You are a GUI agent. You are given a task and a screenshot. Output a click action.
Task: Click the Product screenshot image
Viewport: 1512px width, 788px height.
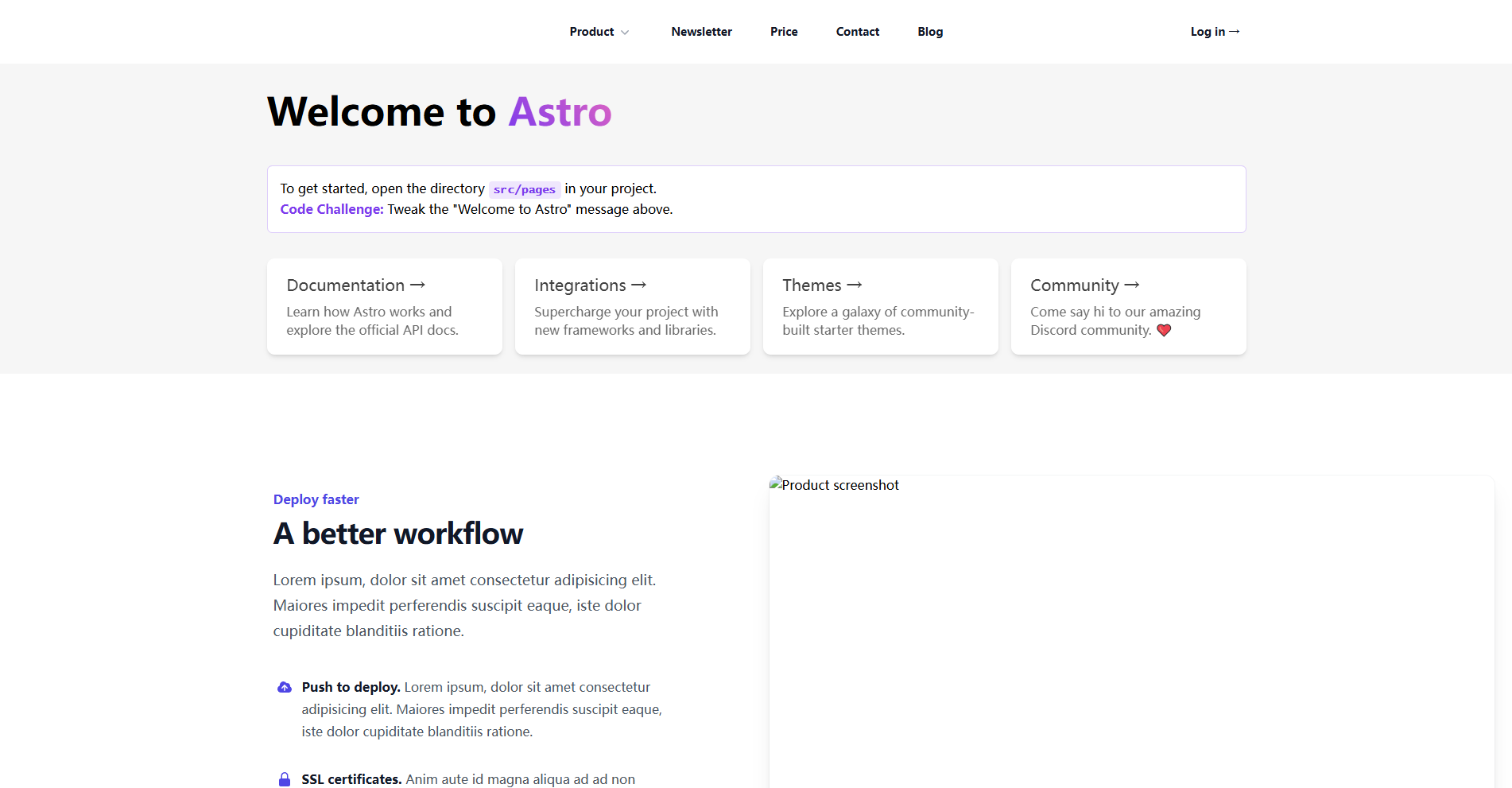[x=1132, y=631]
